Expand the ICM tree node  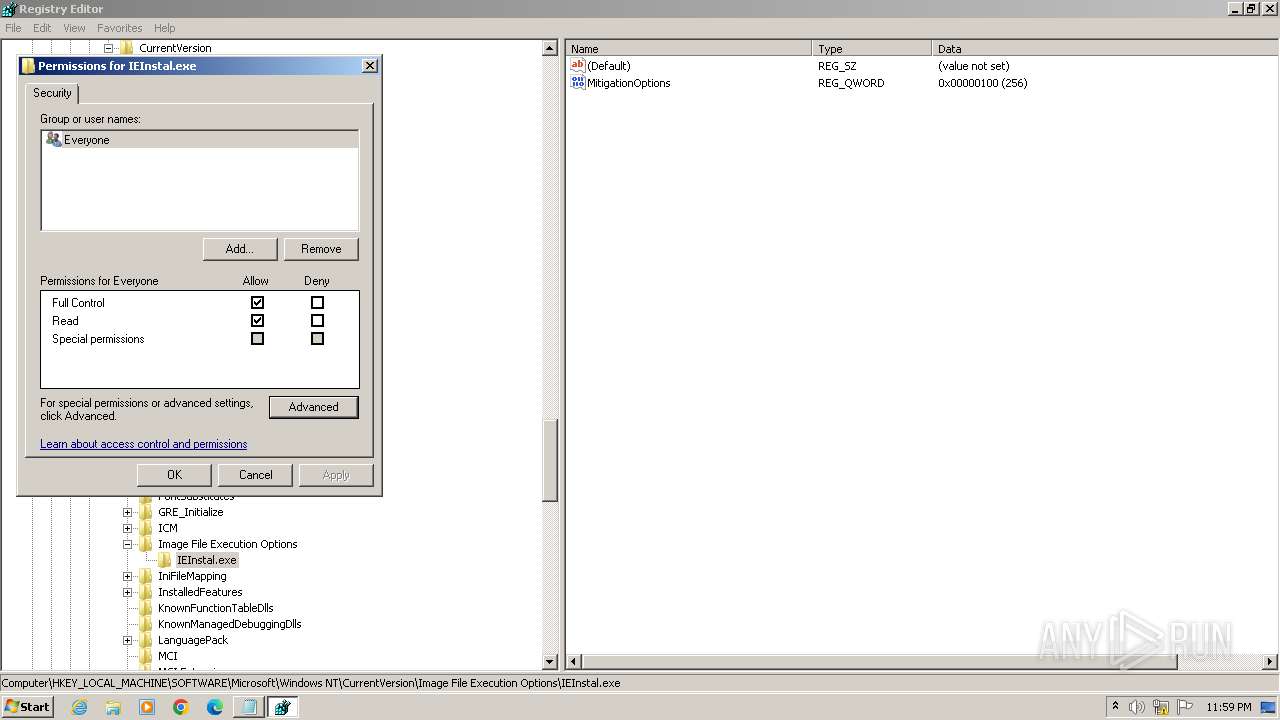[127, 528]
